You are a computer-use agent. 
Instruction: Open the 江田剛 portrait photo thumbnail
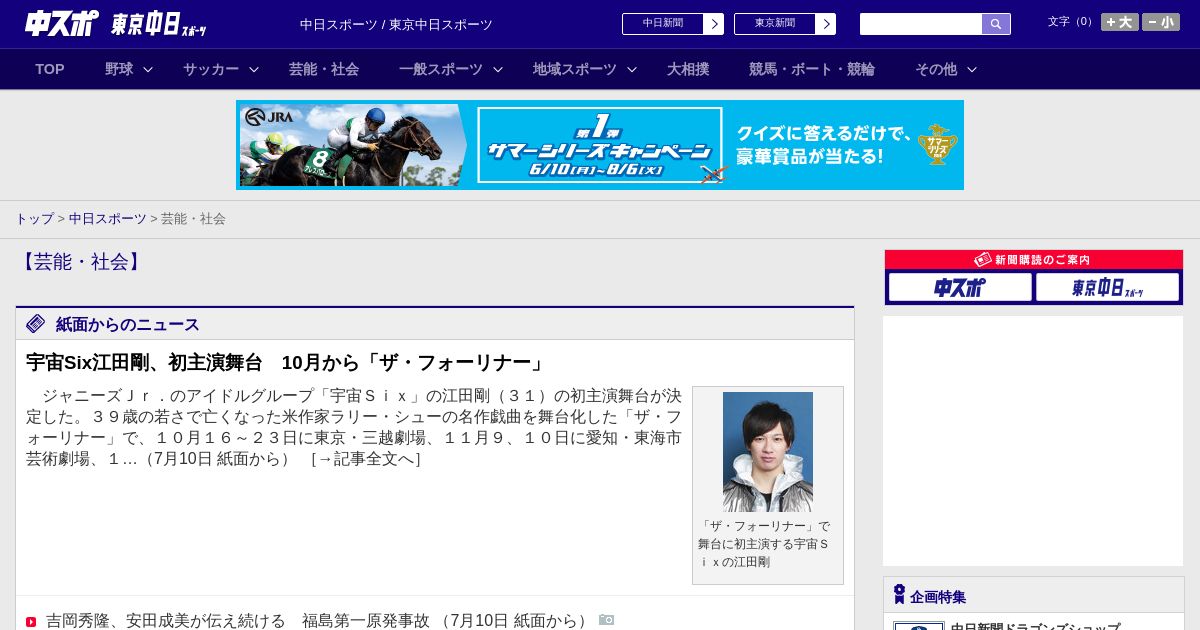click(x=768, y=452)
